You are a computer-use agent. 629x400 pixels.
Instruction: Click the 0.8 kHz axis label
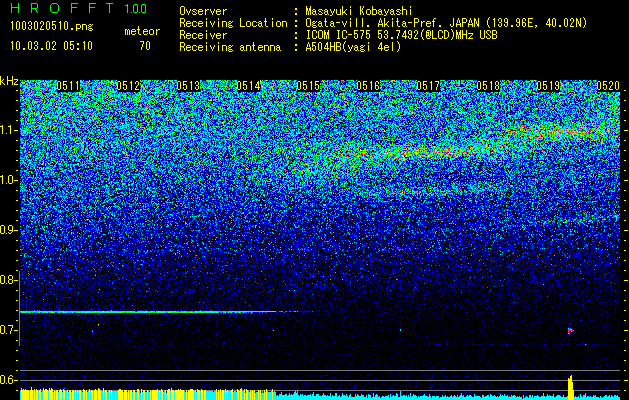tap(8, 280)
